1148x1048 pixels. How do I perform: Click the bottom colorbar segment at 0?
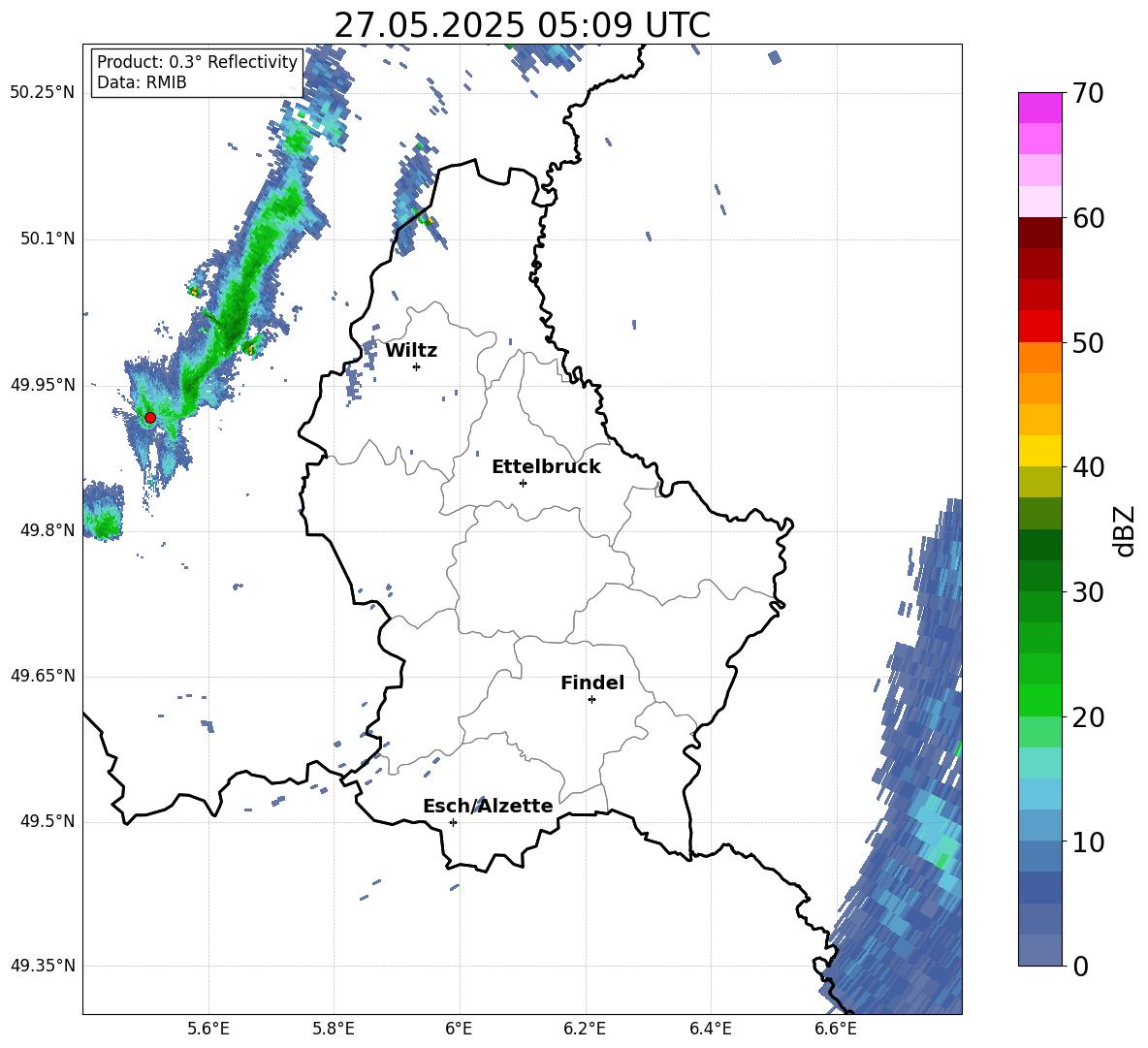click(x=1039, y=950)
